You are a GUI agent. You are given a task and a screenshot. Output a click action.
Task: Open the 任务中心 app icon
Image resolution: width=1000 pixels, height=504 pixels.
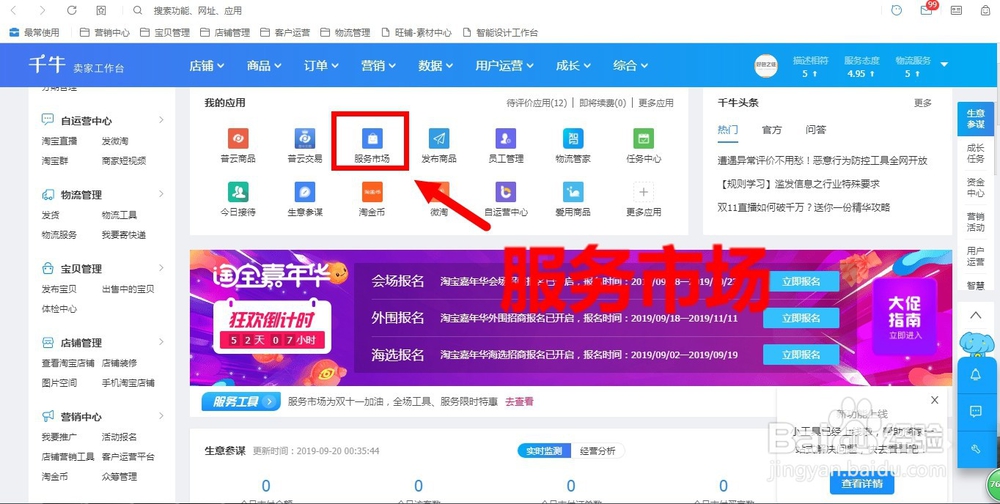point(643,138)
